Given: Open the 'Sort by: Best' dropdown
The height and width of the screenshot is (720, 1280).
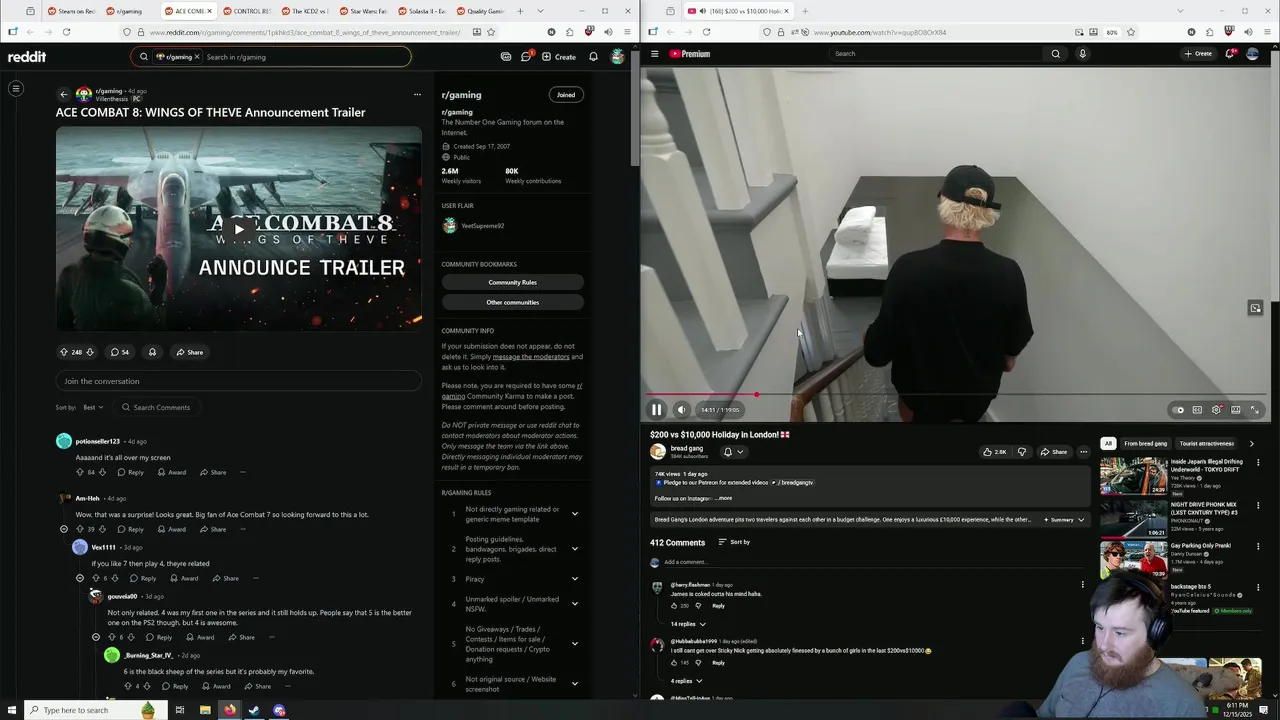Looking at the screenshot, I should pos(94,407).
